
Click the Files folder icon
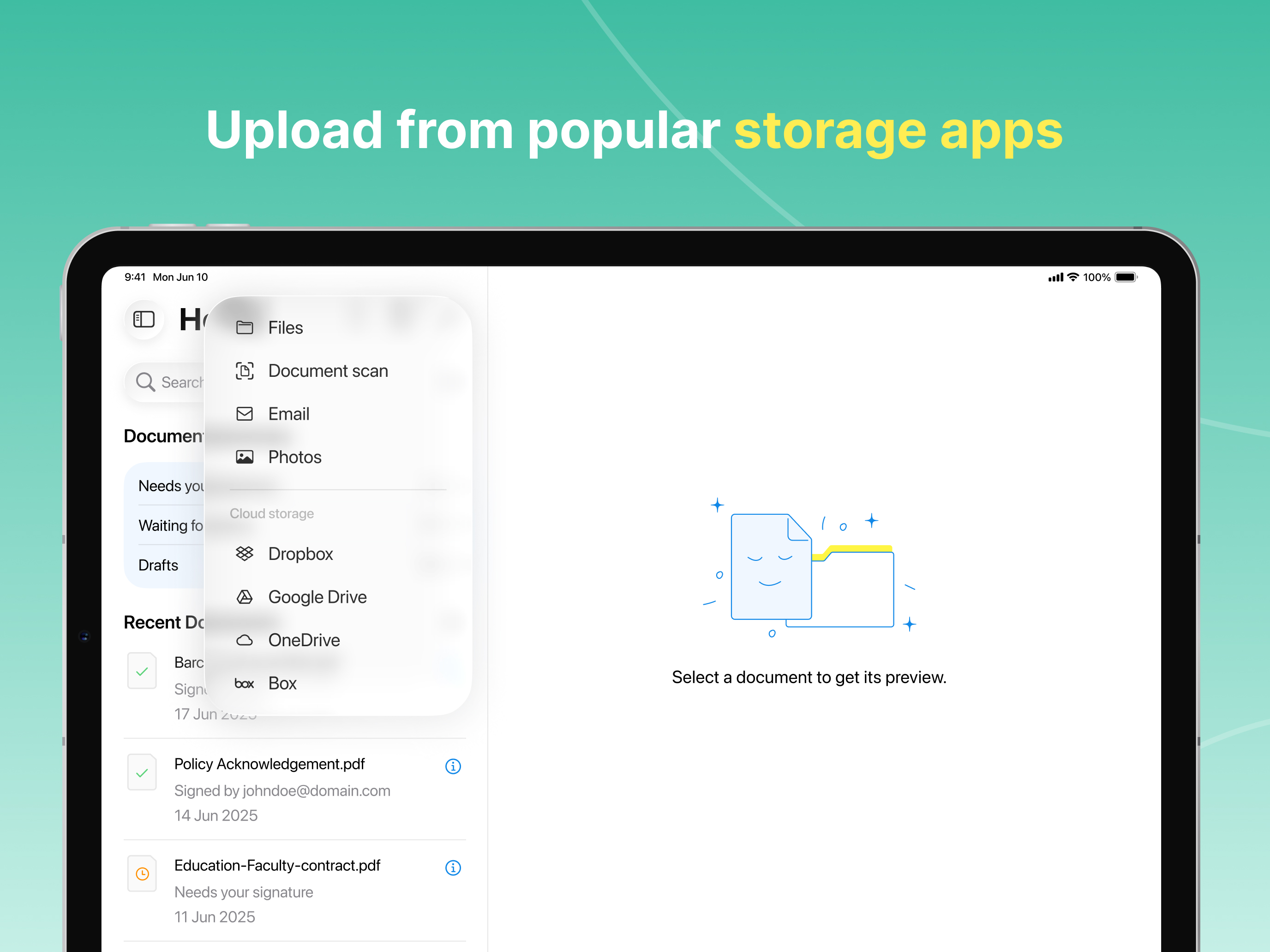click(x=245, y=327)
